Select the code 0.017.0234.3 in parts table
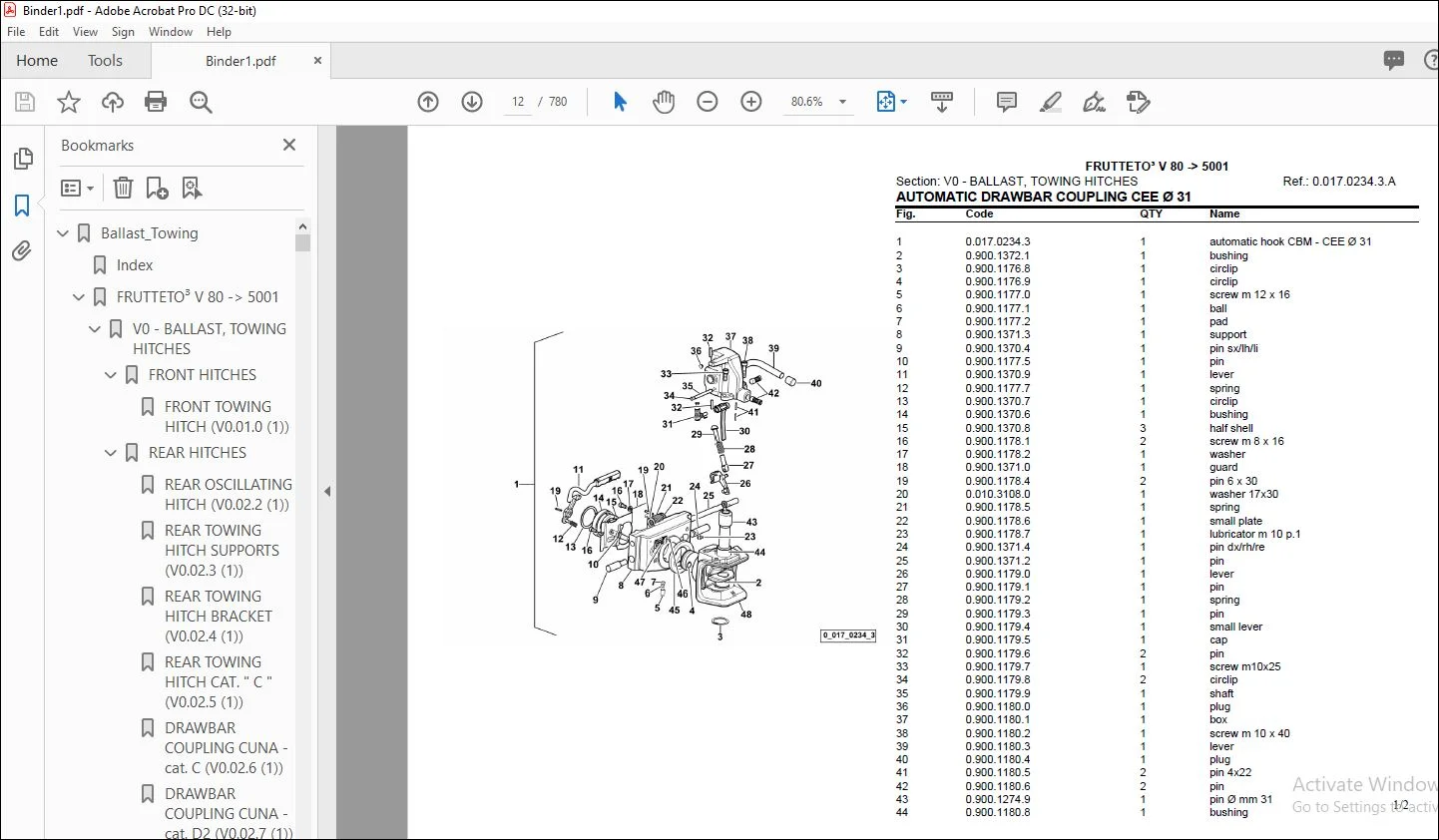Image resolution: width=1439 pixels, height=840 pixels. 998,241
